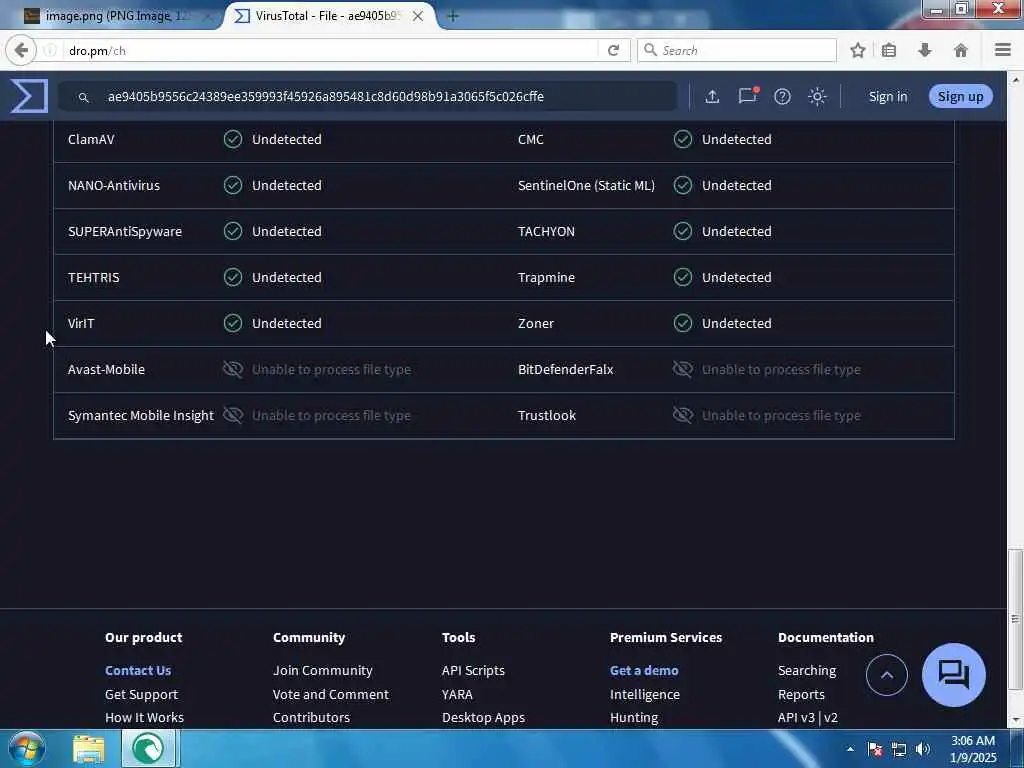The height and width of the screenshot is (768, 1024).
Task: Go to the browser home icon
Action: [x=961, y=50]
